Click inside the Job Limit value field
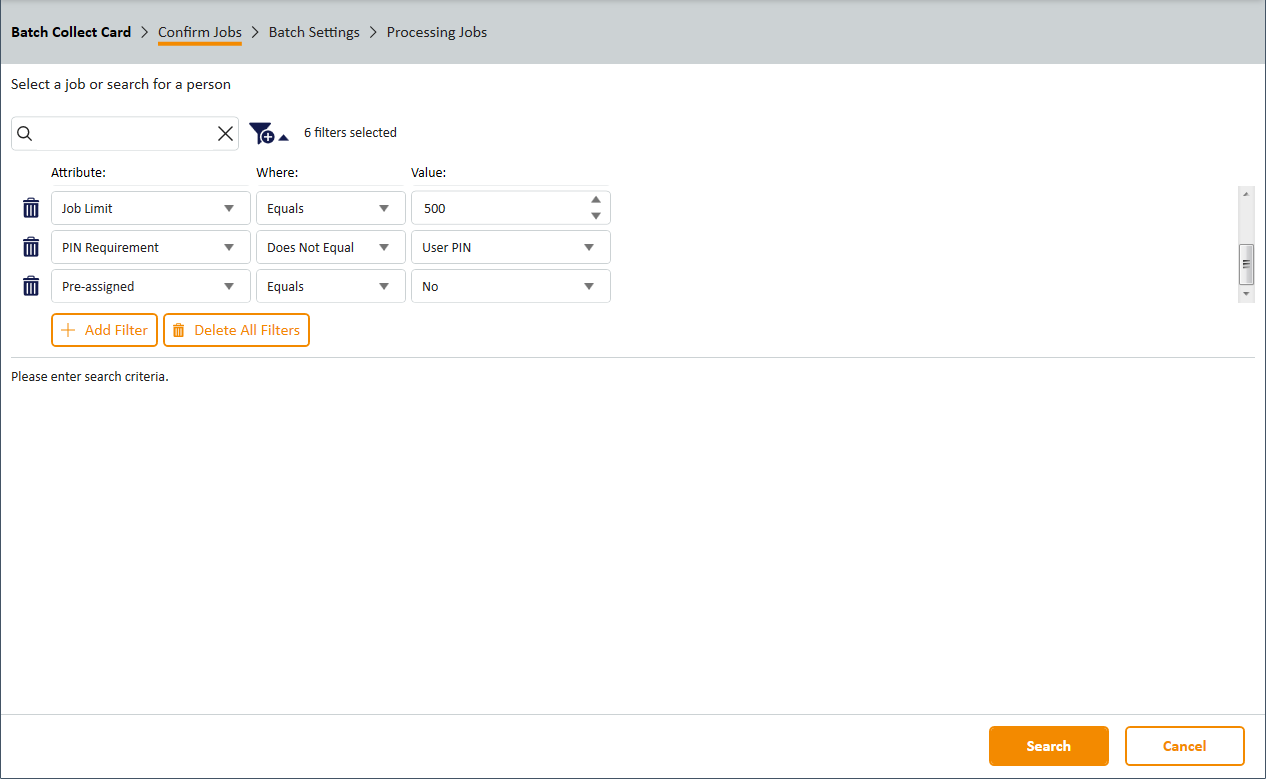Screen dimensions: 1266x779 pos(495,208)
